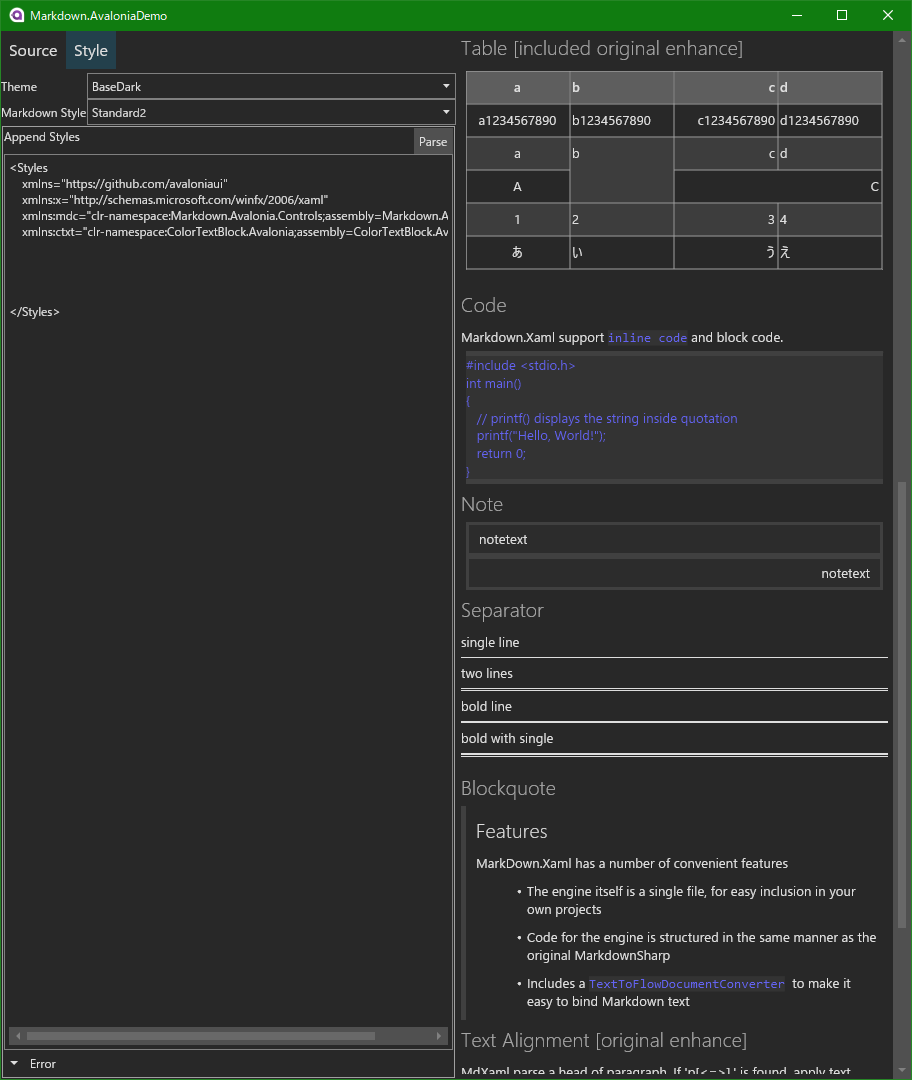Switch to the Source tab
912x1080 pixels.
point(33,50)
